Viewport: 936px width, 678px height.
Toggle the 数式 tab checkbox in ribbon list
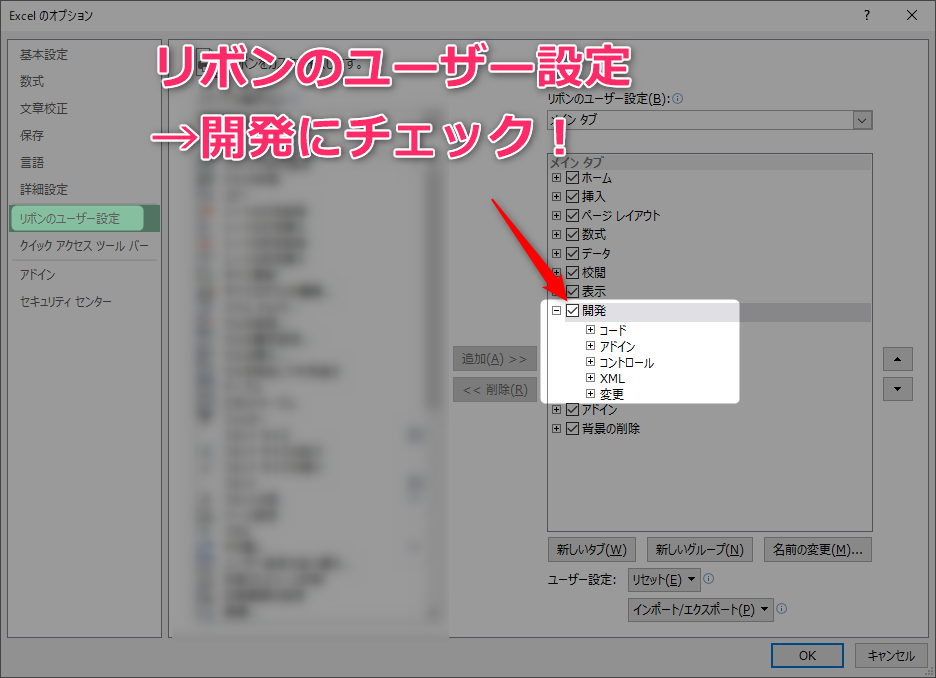coord(572,235)
